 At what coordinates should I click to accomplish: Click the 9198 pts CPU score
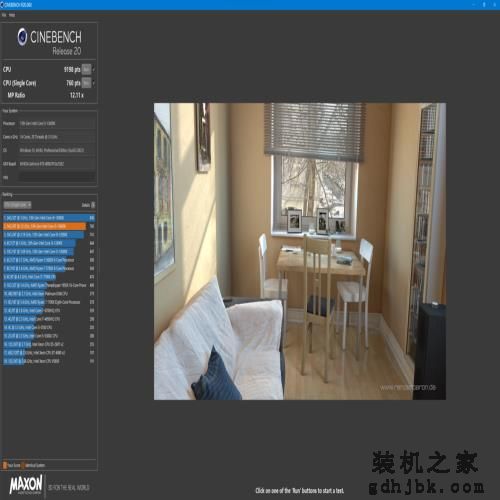pyautogui.click(x=72, y=69)
